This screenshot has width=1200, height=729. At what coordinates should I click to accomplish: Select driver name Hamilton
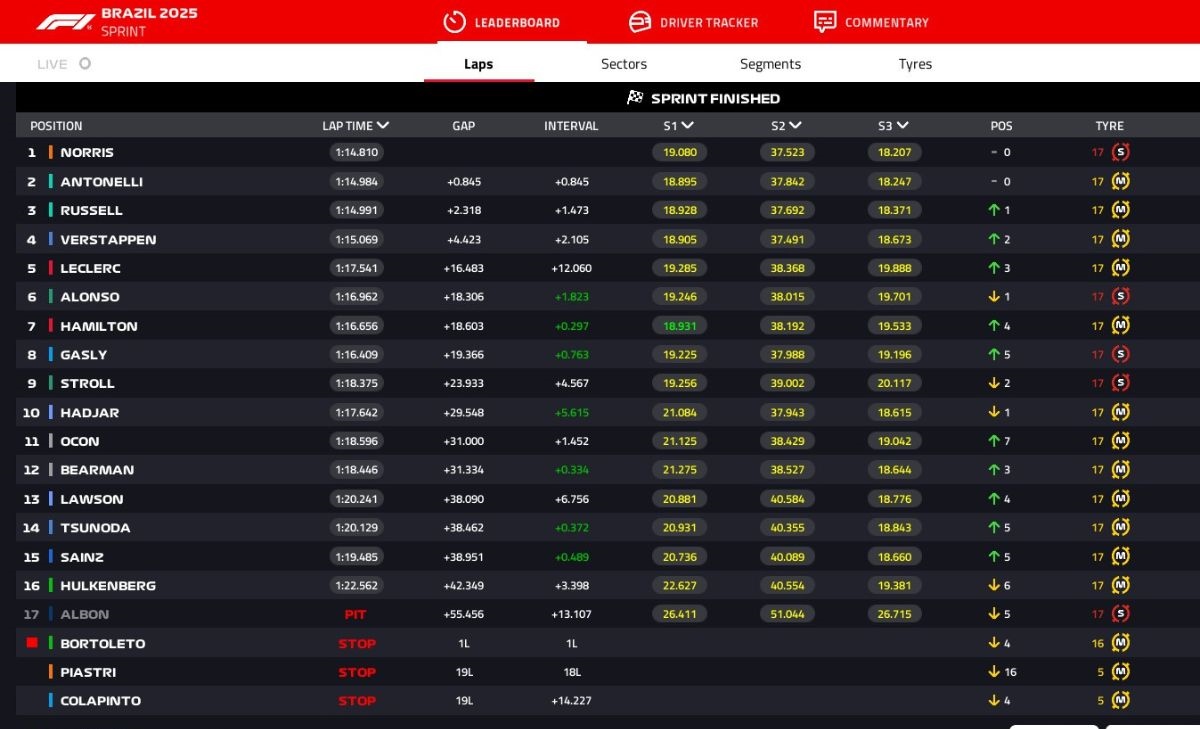point(99,326)
